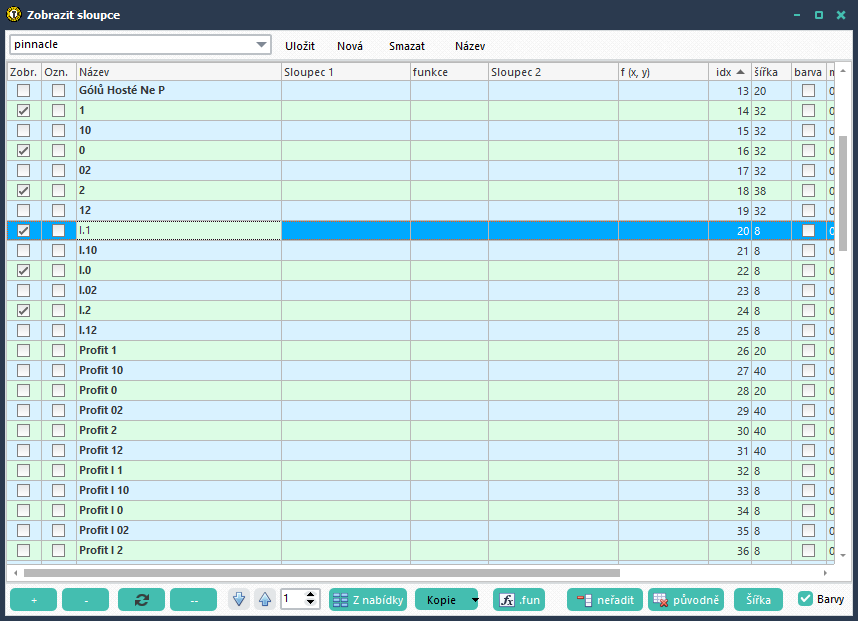The image size is (858, 621).
Task: Click Nová menu item
Action: (x=350, y=46)
